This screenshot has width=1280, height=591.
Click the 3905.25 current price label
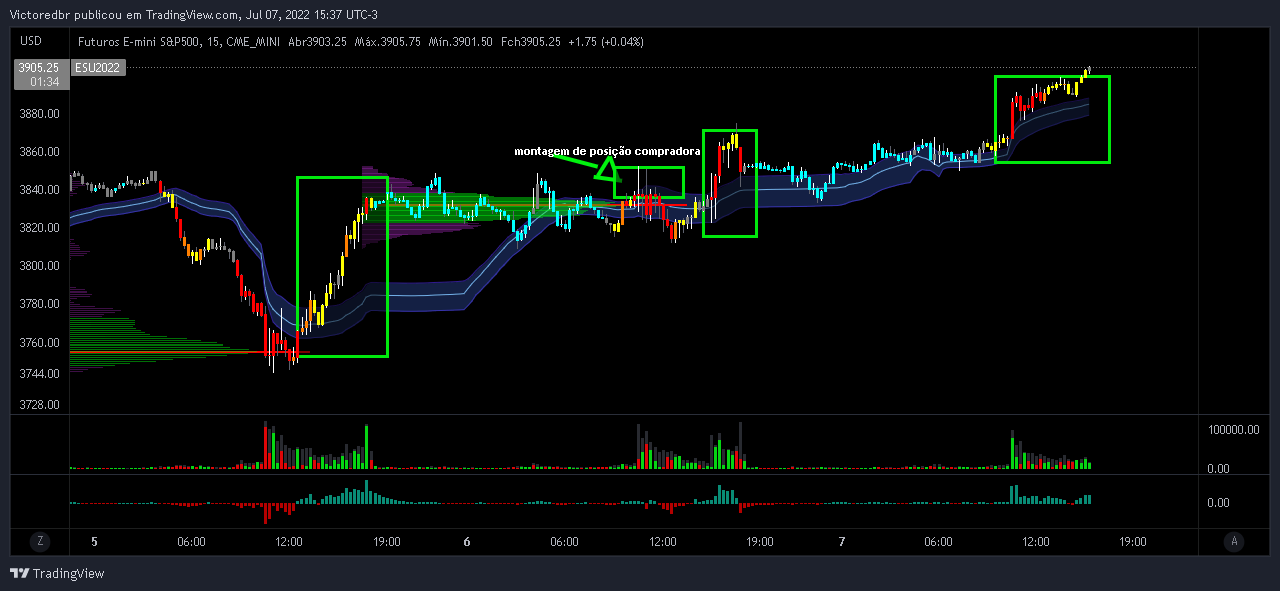click(x=41, y=67)
